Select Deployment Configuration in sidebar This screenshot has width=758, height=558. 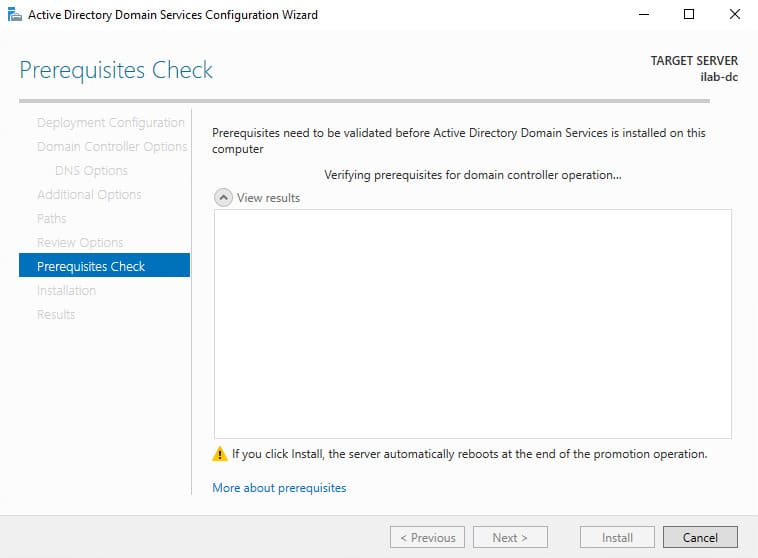[110, 123]
